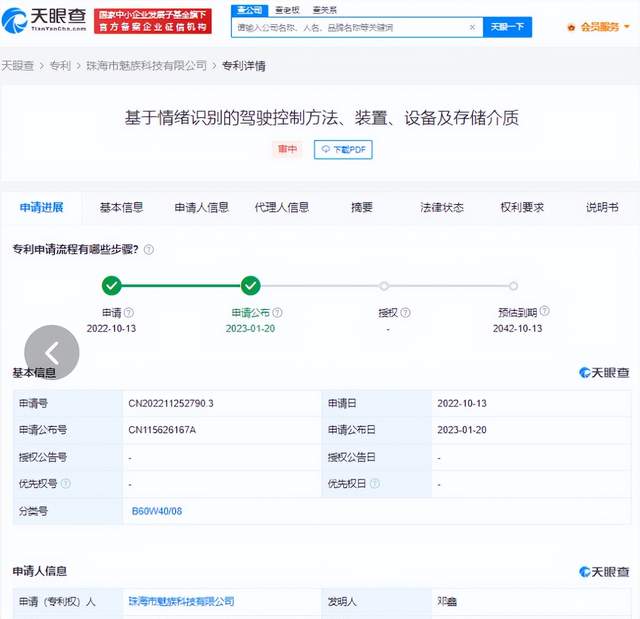
Task: Click the 专利 breadcrumb link
Action: point(60,66)
